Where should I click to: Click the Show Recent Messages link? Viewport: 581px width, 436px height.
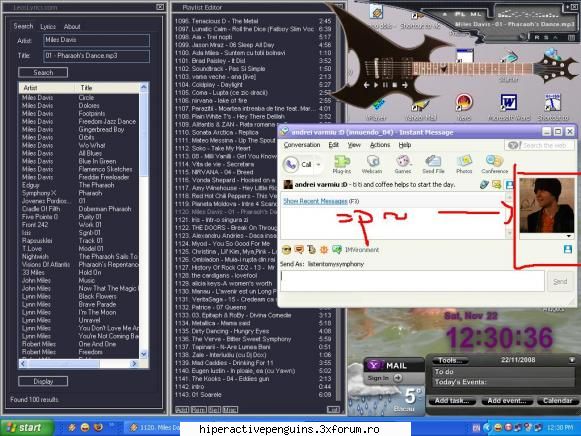coord(315,201)
